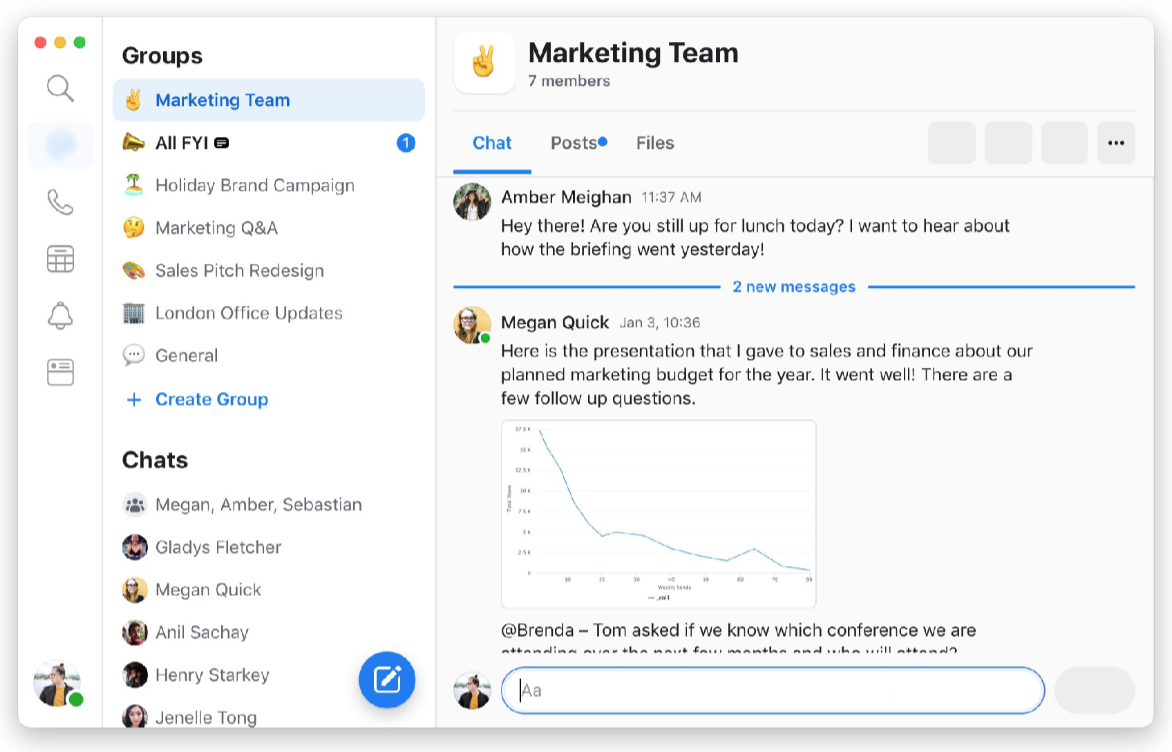Click the blue compose new message button
This screenshot has height=752, width=1172.
387,680
